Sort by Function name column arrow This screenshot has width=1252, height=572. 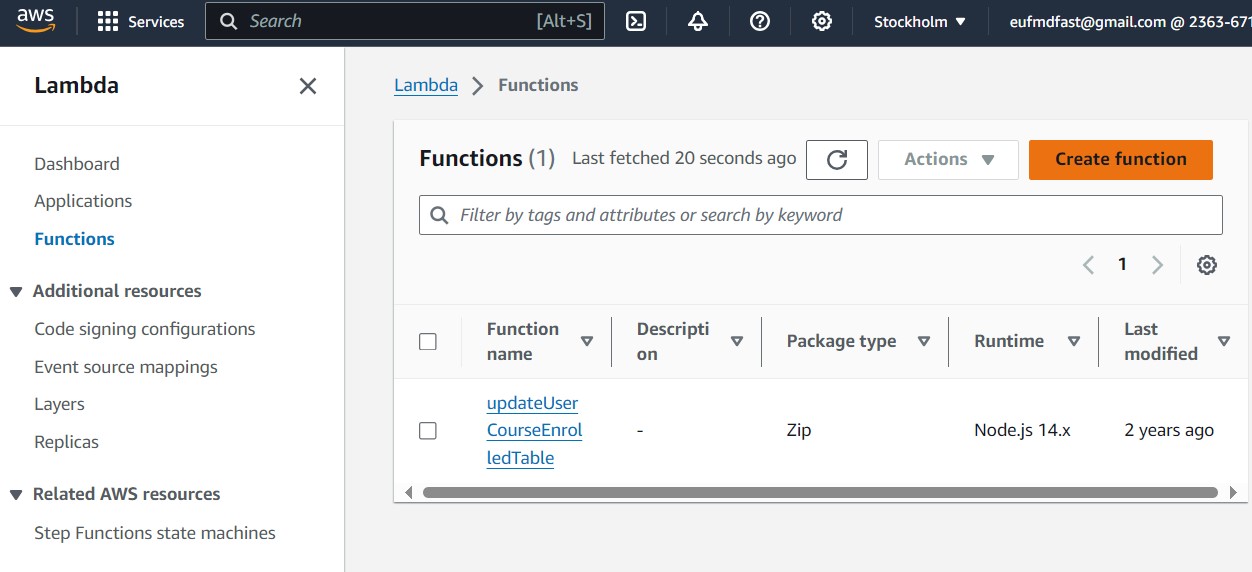click(x=587, y=342)
